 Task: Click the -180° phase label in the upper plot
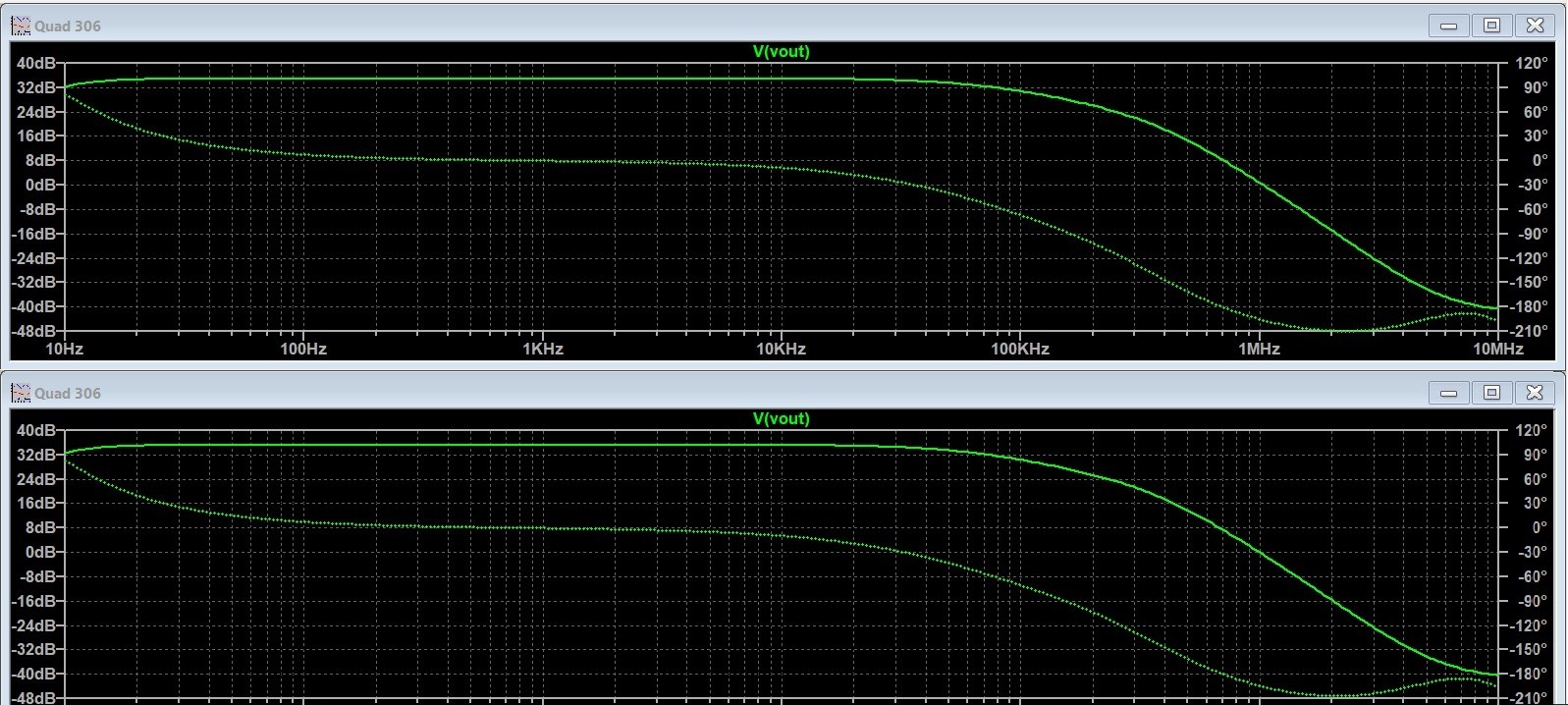[1530, 306]
